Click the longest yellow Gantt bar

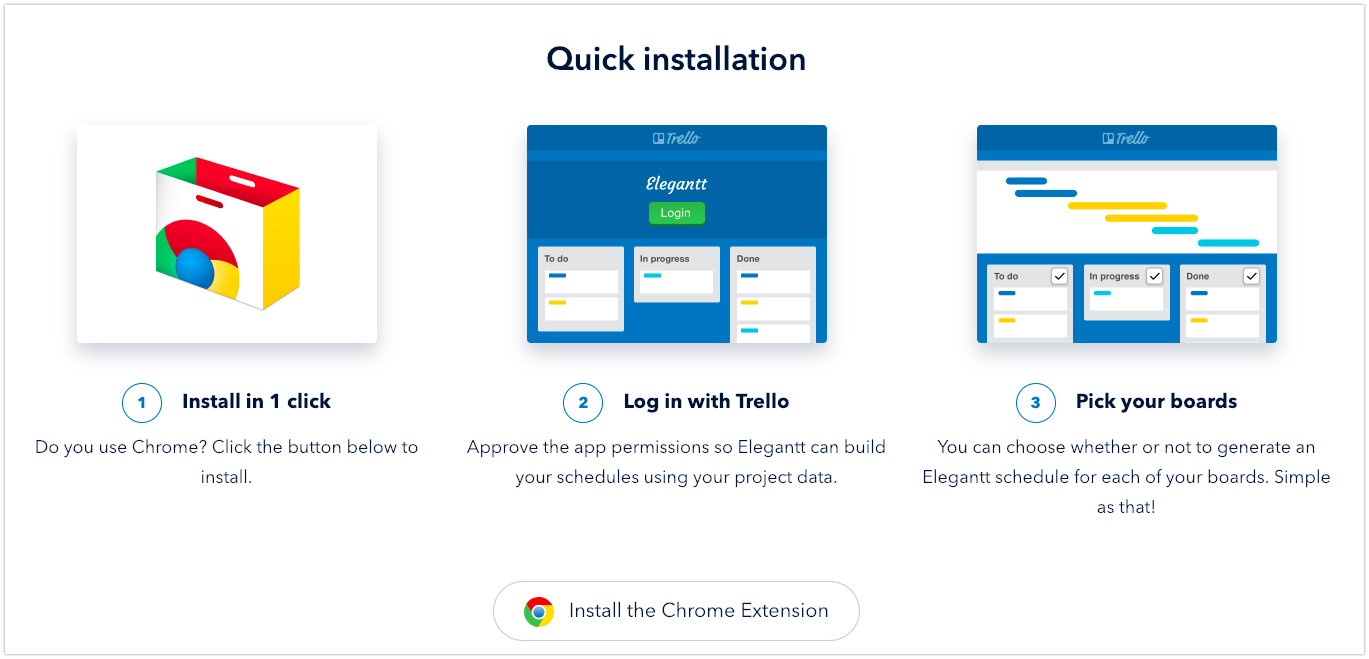click(1117, 205)
